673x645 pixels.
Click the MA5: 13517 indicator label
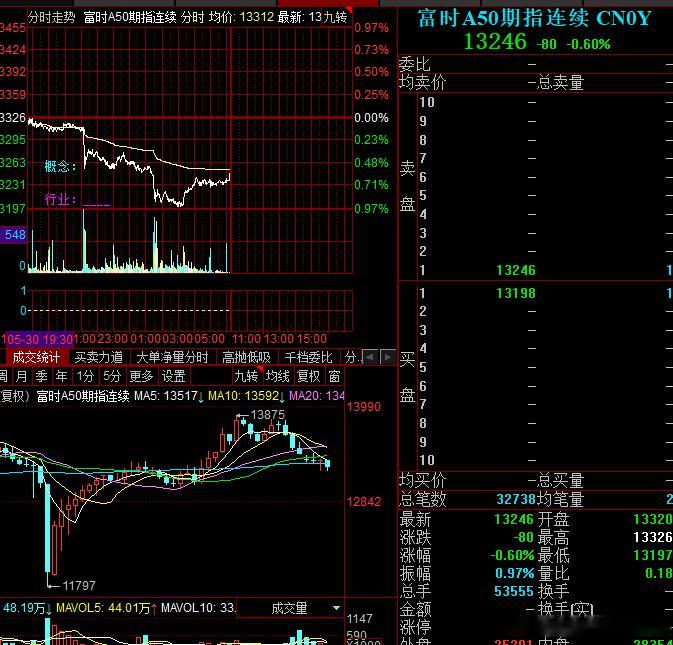(166, 396)
